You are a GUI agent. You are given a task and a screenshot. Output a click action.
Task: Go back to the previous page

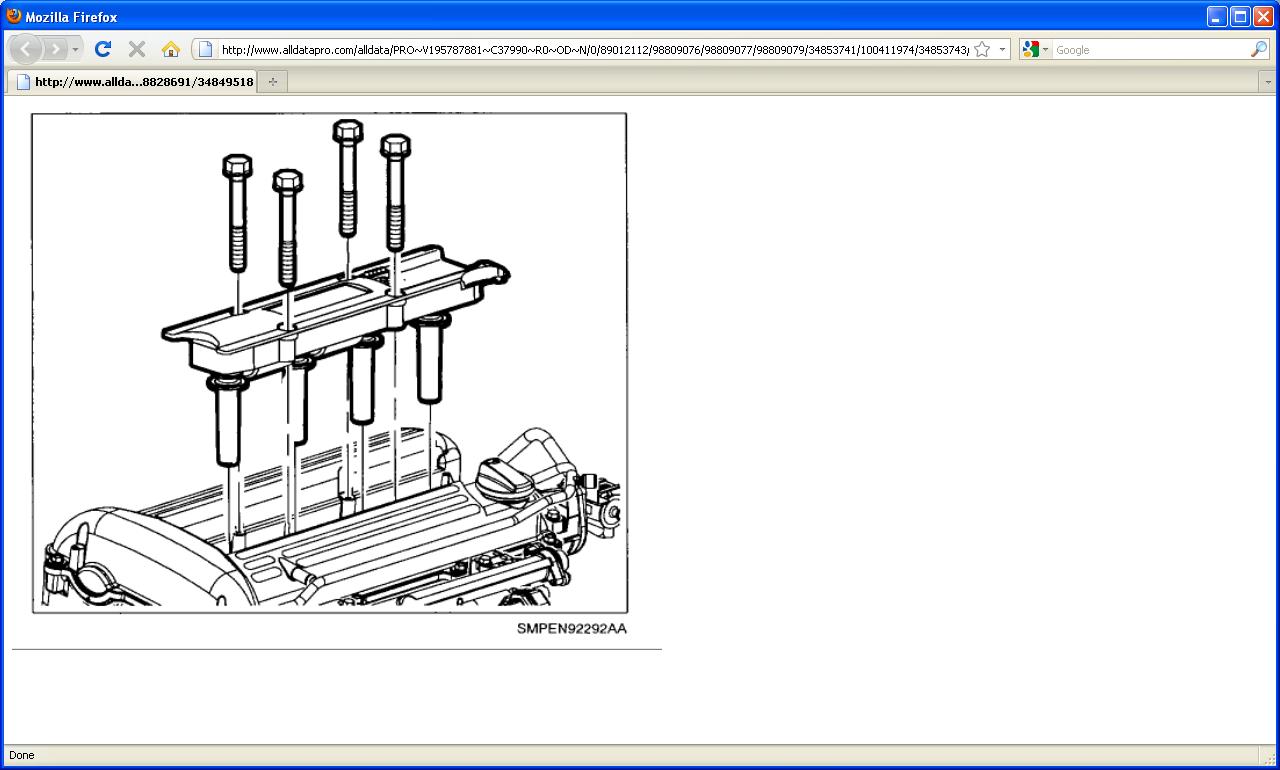[25, 49]
